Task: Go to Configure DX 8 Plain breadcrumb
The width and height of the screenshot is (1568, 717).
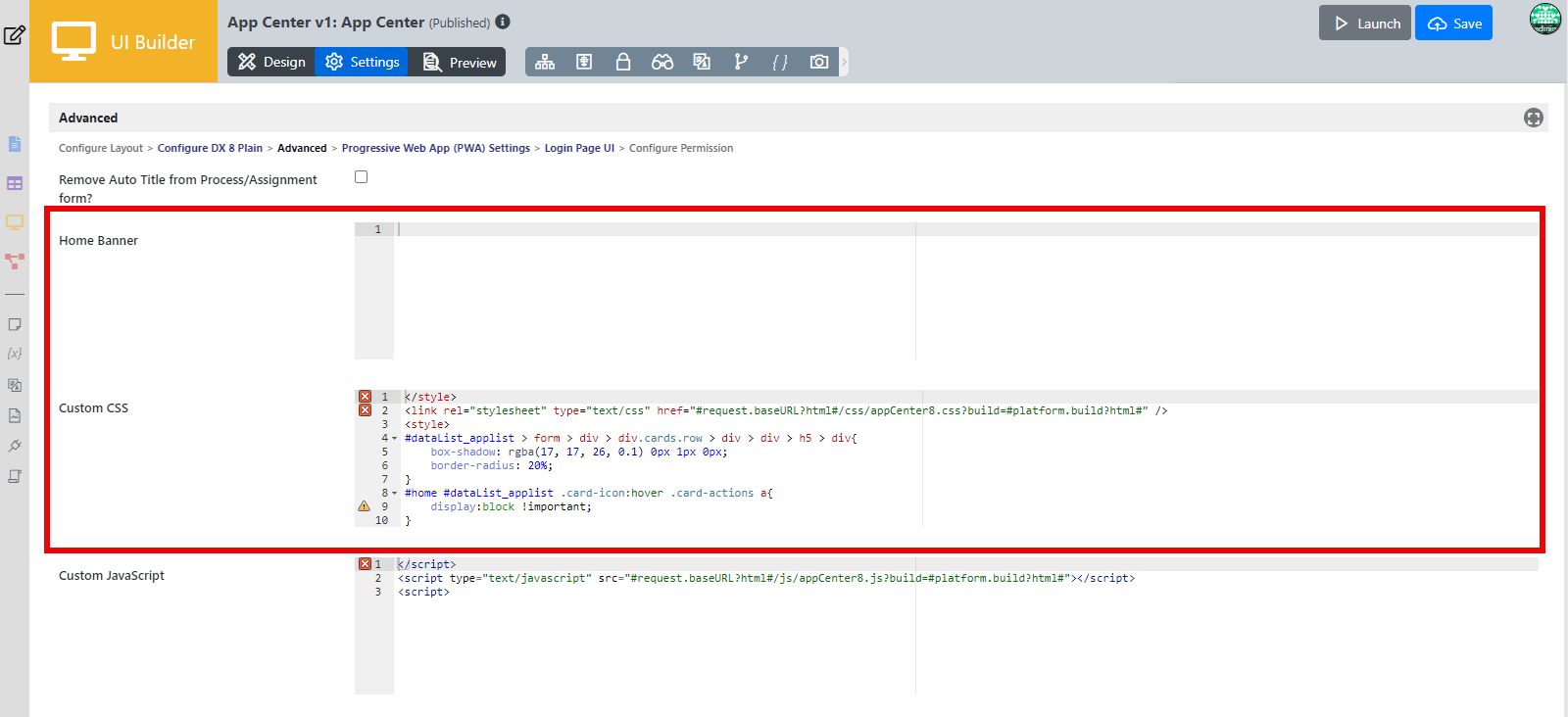Action: coord(210,148)
